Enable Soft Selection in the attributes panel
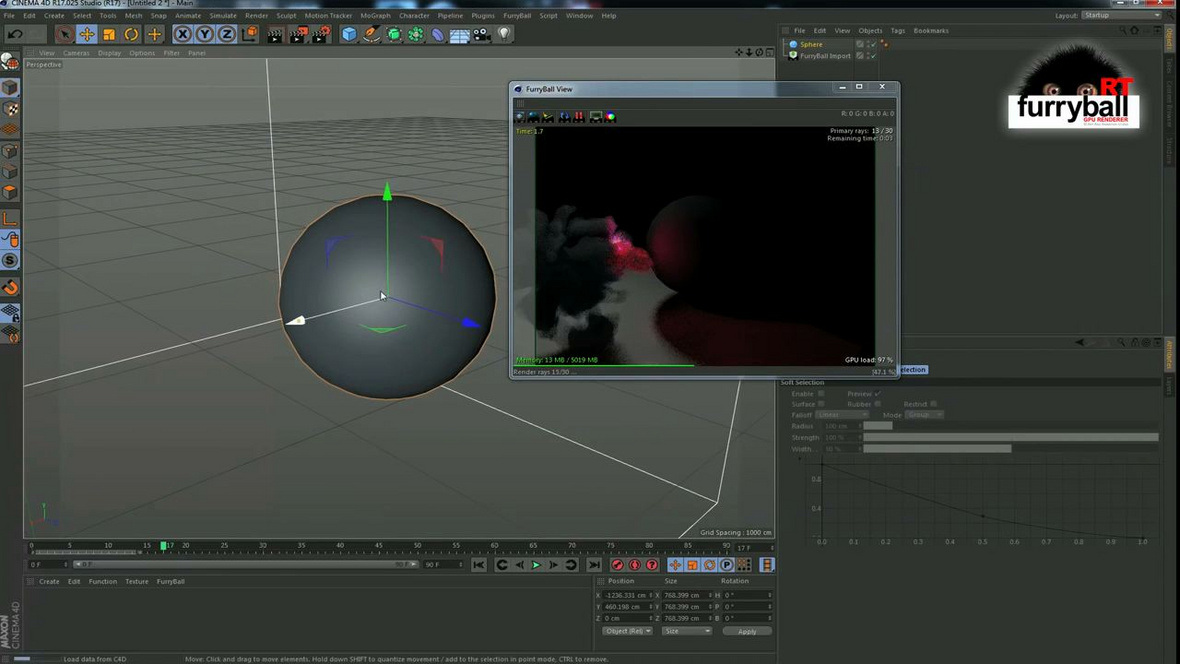 820,394
